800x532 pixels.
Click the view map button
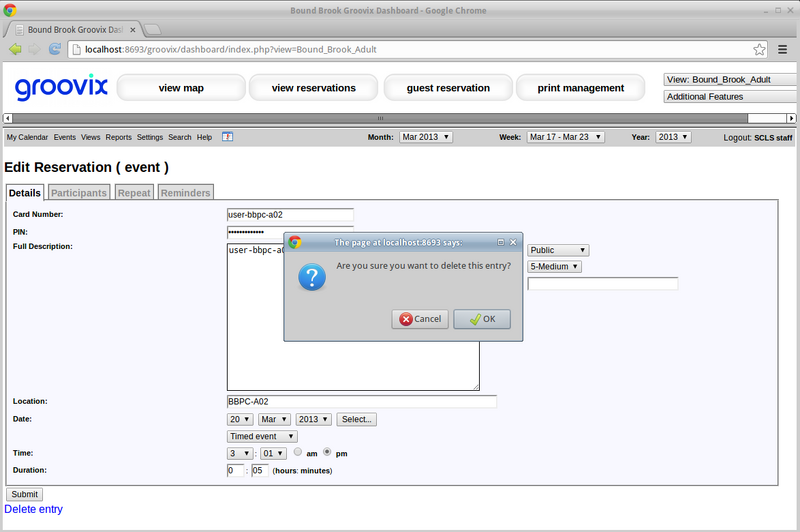[181, 88]
